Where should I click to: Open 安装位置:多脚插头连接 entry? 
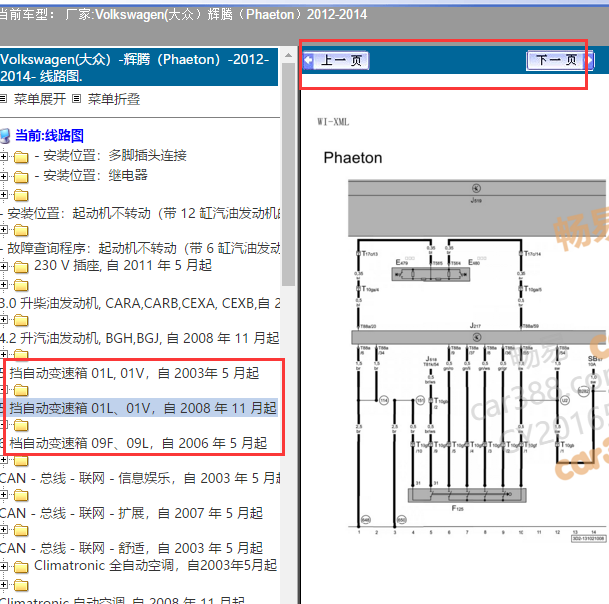point(111,156)
